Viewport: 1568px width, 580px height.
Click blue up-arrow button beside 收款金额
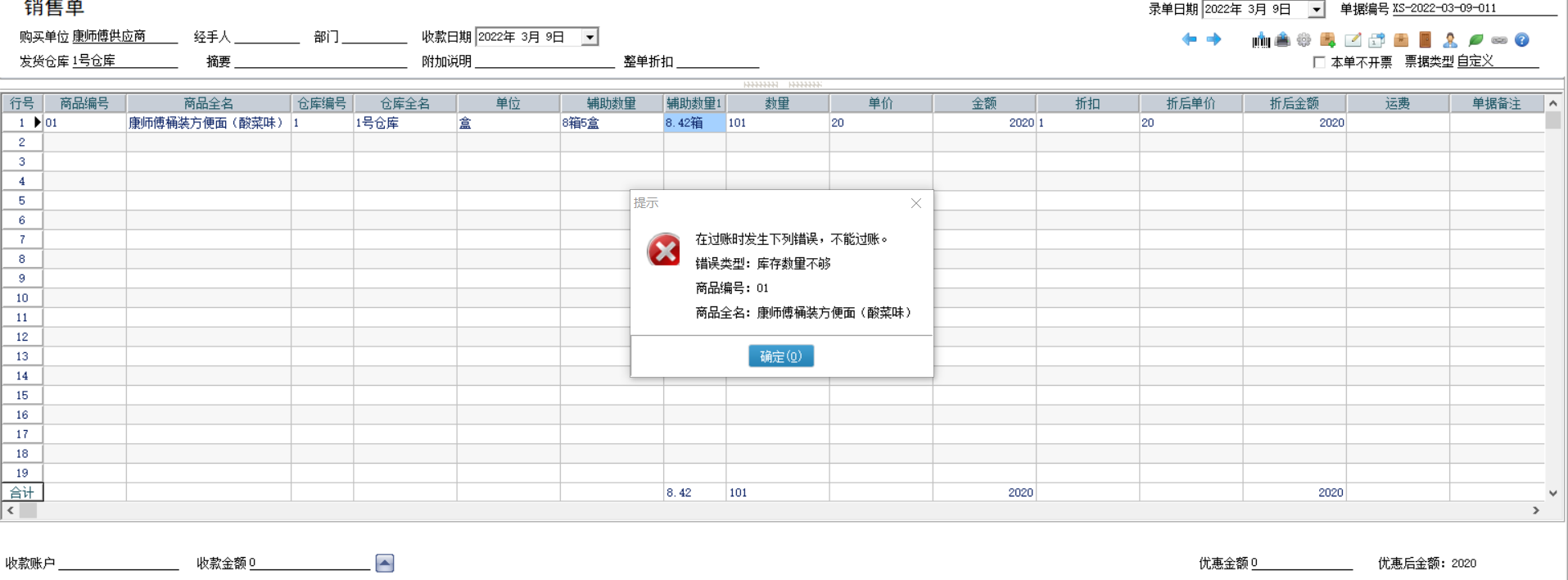pos(385,563)
